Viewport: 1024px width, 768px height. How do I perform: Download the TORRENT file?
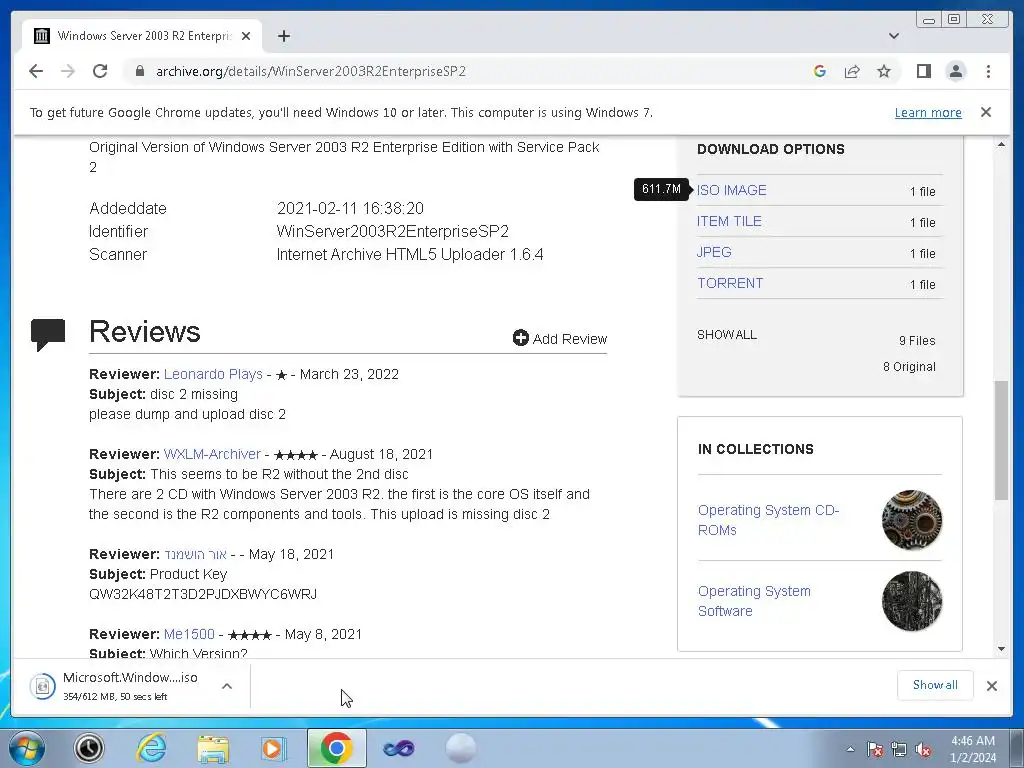point(729,283)
